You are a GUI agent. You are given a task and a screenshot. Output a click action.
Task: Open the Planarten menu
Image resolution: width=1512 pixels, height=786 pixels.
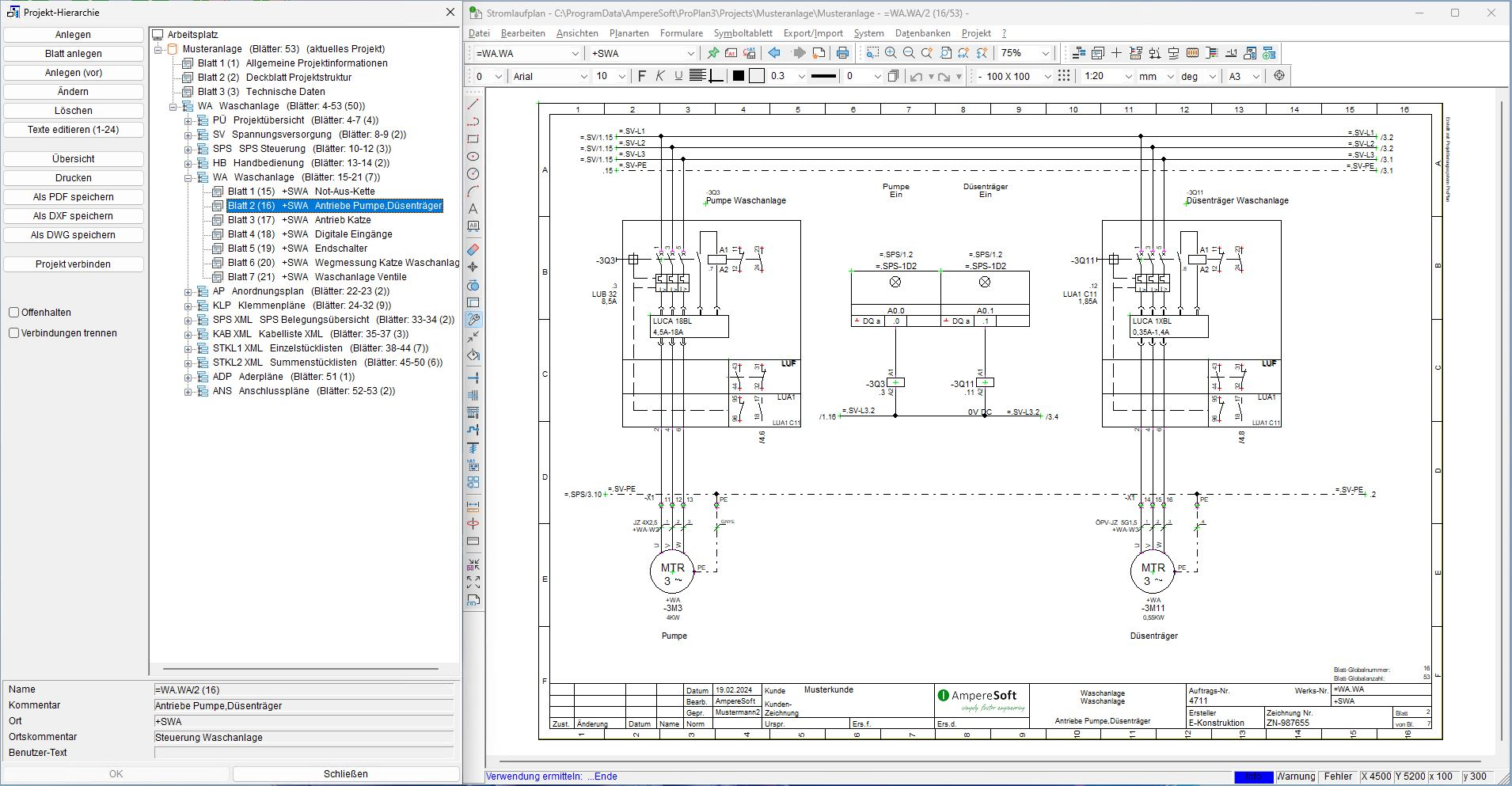[x=629, y=33]
